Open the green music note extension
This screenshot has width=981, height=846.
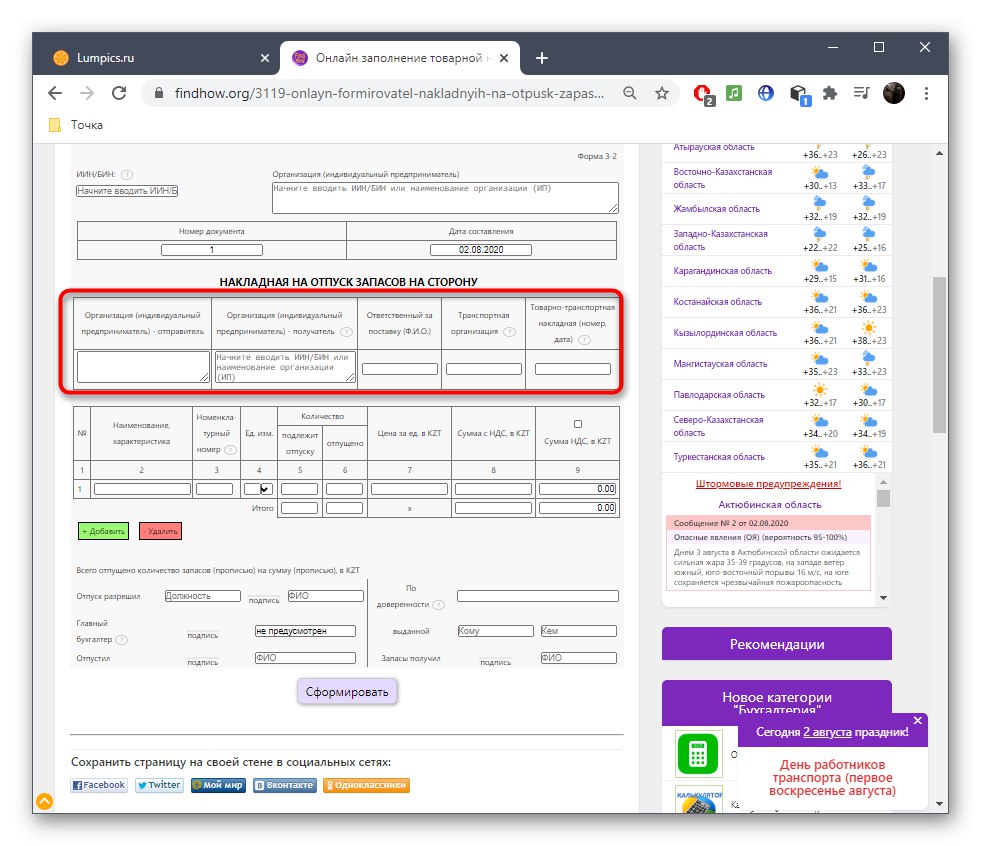(733, 93)
